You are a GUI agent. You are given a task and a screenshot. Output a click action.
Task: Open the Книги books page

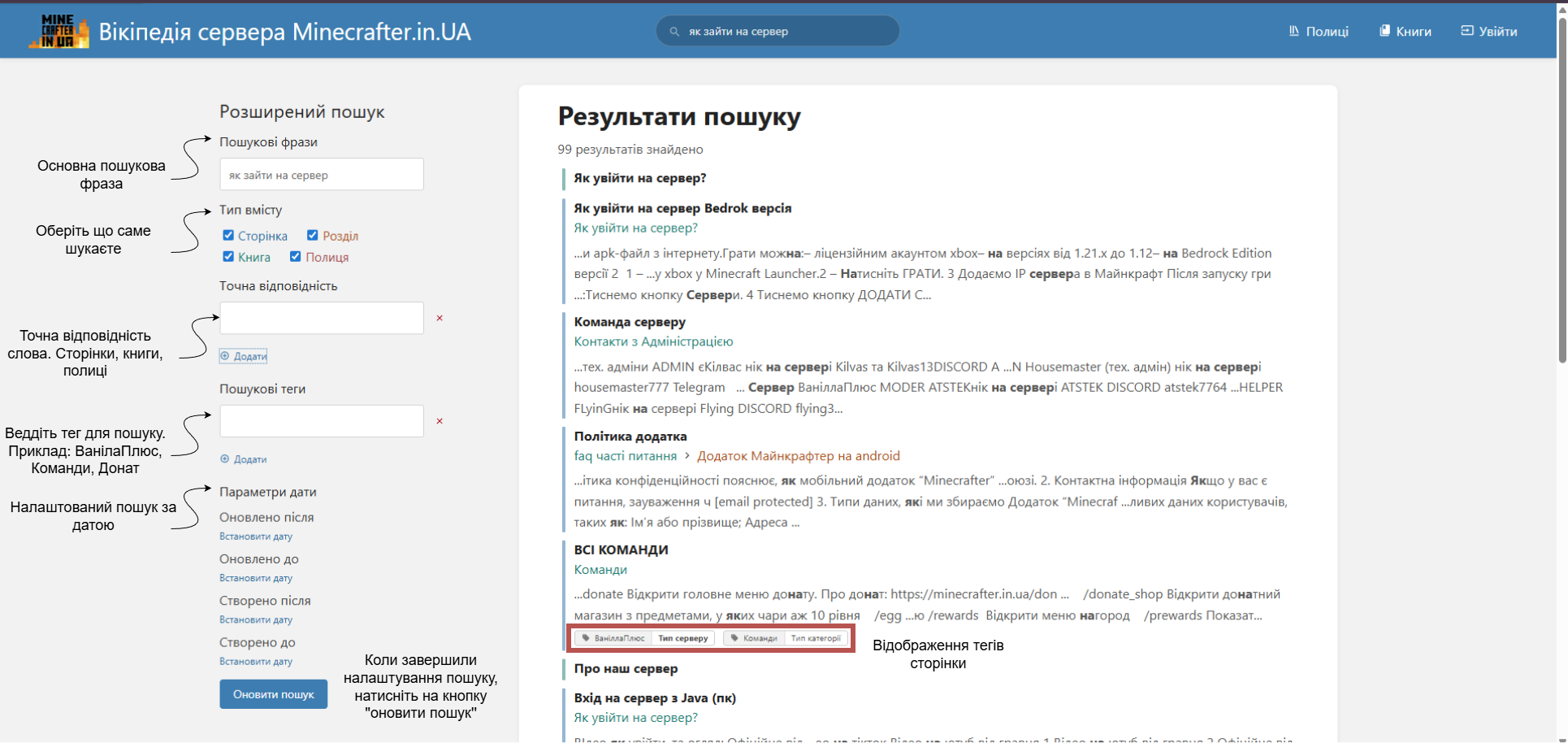pos(1405,32)
